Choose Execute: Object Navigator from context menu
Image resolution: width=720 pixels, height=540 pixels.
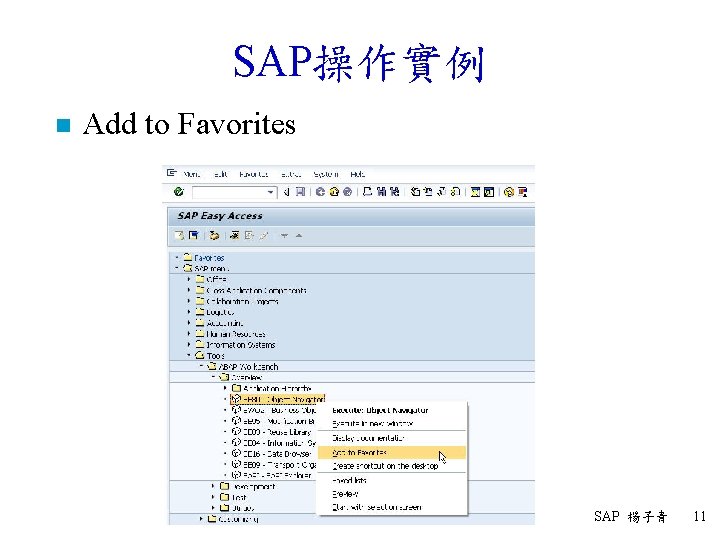click(x=392, y=411)
